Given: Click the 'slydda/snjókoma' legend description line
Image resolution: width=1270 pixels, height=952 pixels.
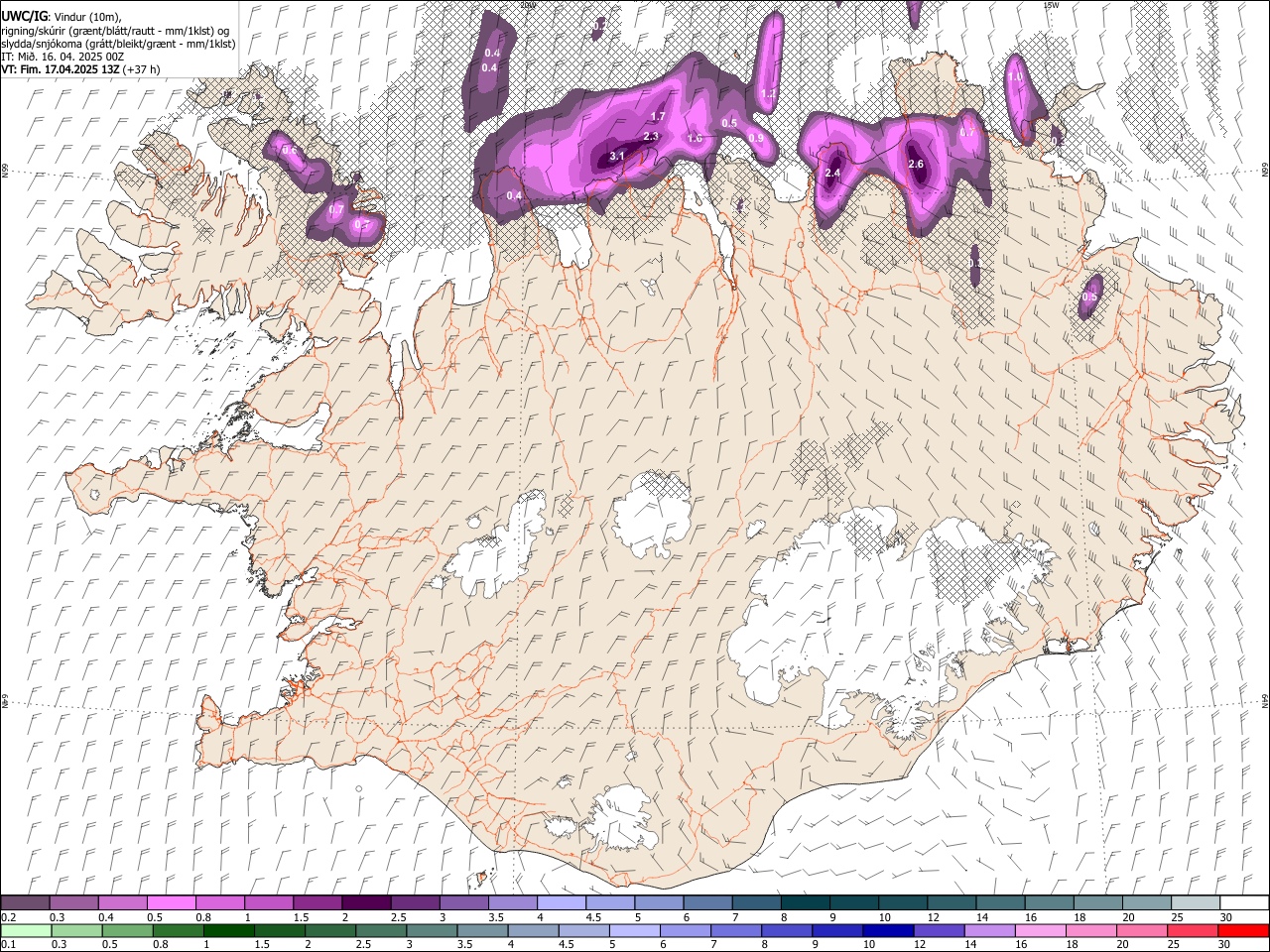Looking at the screenshot, I should (x=118, y=44).
